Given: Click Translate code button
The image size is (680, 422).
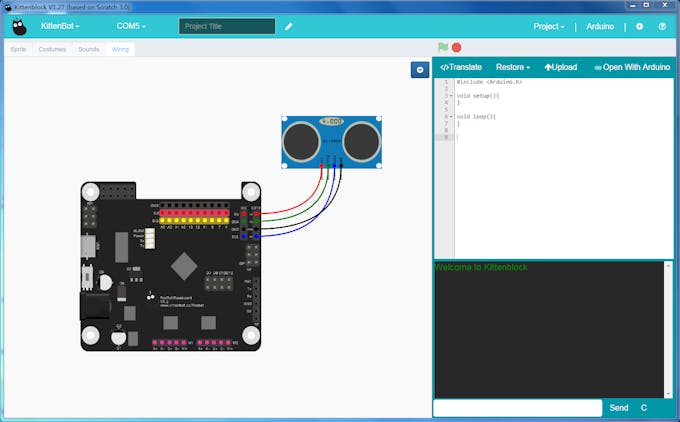Looking at the screenshot, I should coord(461,67).
